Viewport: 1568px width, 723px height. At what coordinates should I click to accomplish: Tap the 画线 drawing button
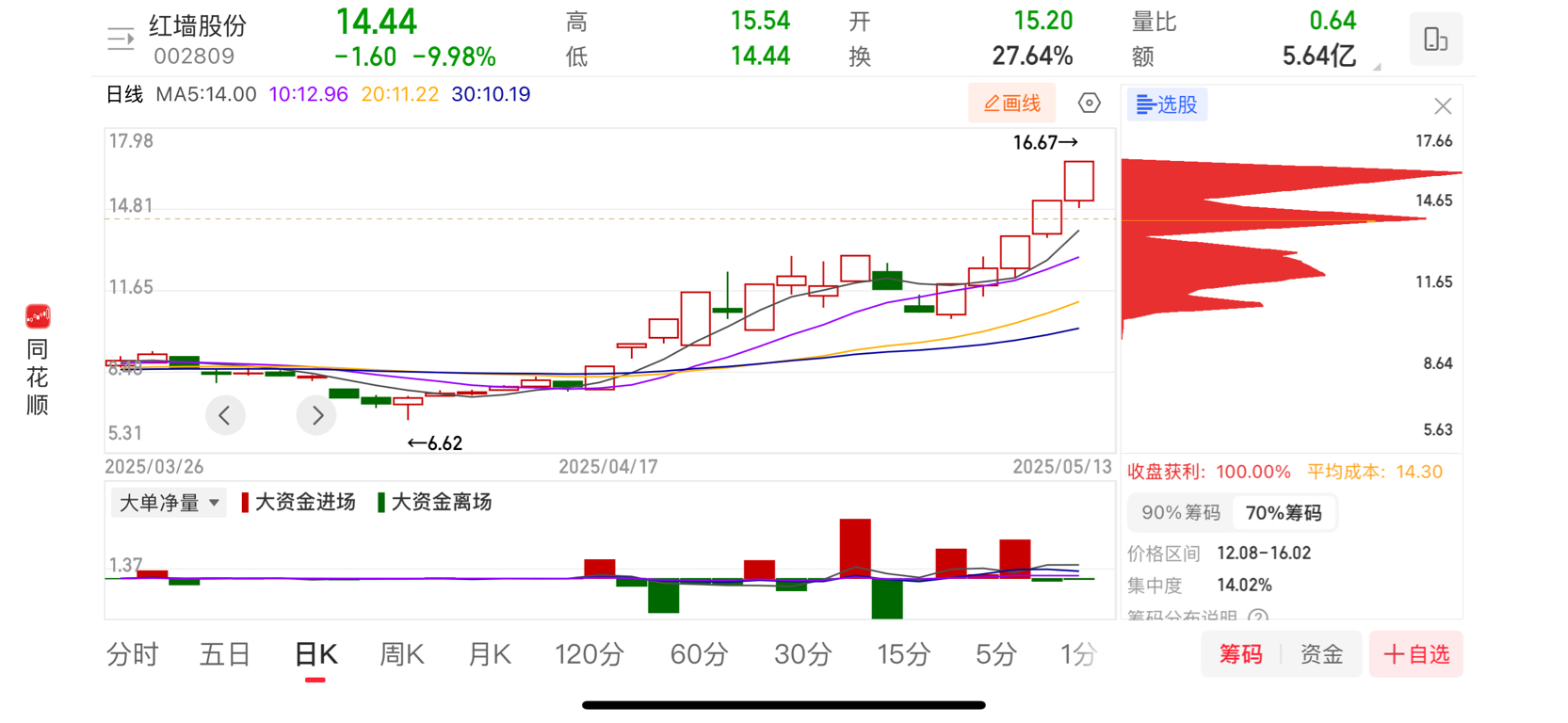pos(1012,103)
